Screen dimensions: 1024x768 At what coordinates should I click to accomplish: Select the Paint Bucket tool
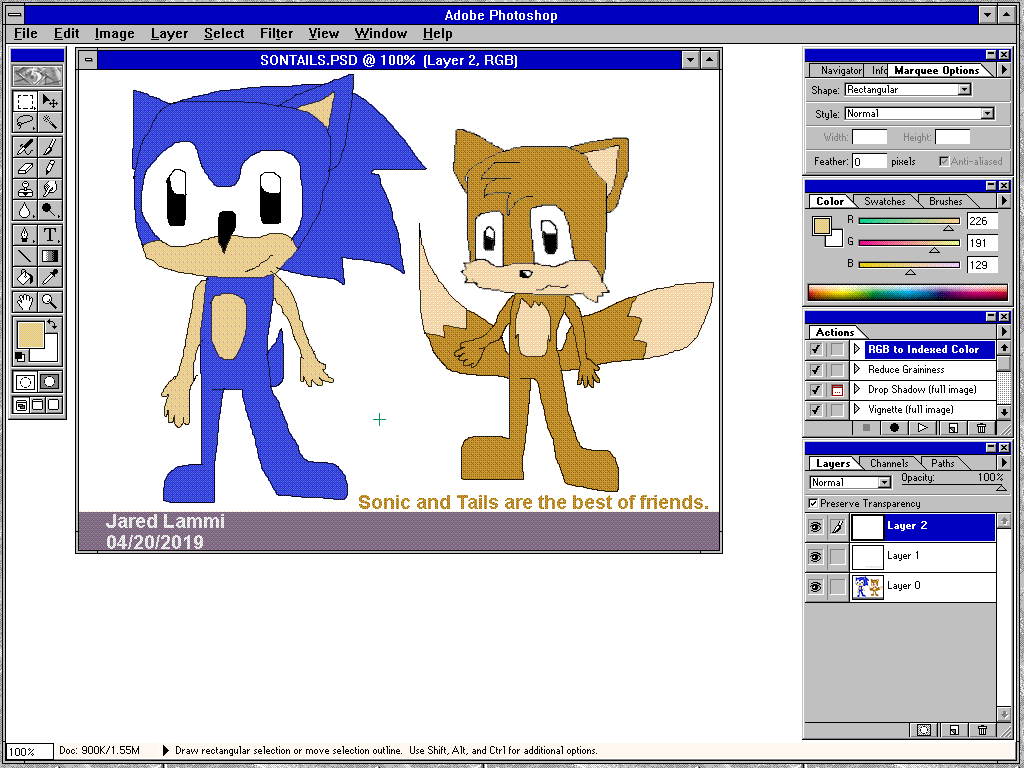tap(25, 277)
